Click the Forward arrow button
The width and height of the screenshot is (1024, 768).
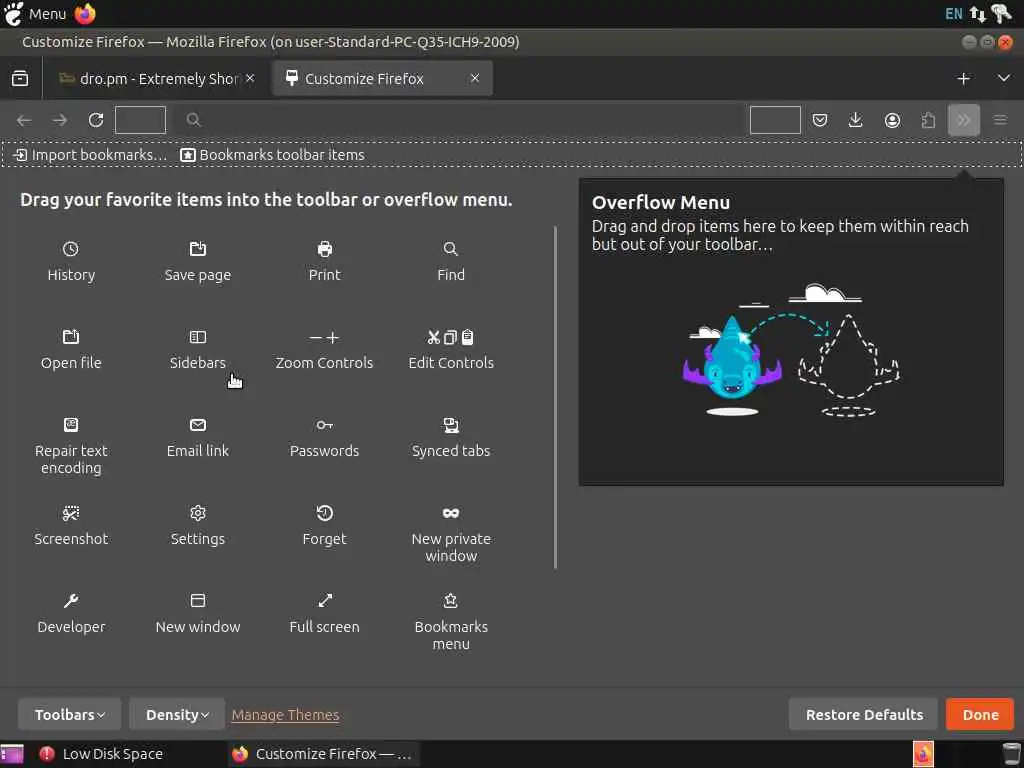(60, 120)
